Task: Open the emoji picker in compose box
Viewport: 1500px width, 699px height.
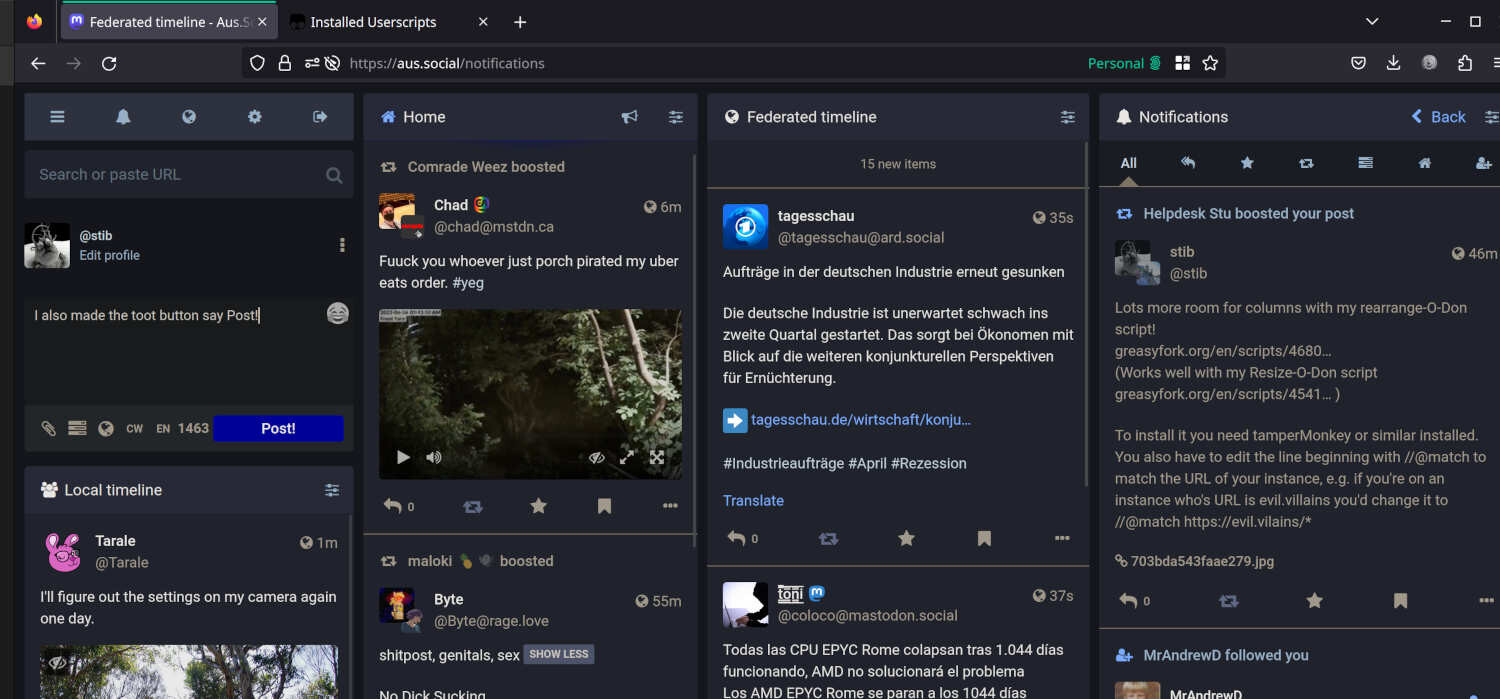Action: [x=338, y=314]
